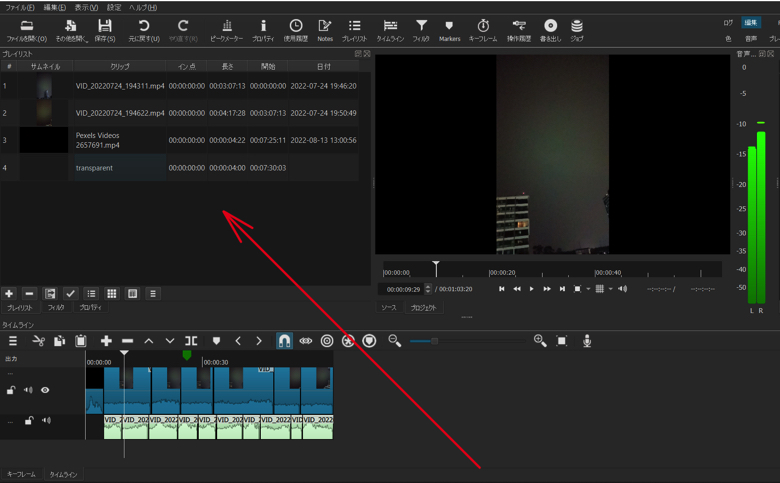Open the 設定 menu
The width and height of the screenshot is (780, 483).
pyautogui.click(x=114, y=7)
